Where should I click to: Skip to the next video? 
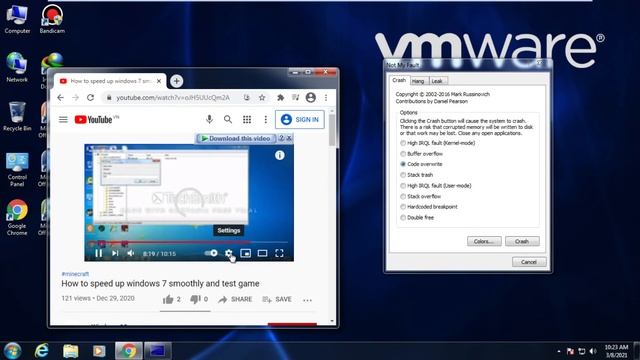tap(115, 253)
